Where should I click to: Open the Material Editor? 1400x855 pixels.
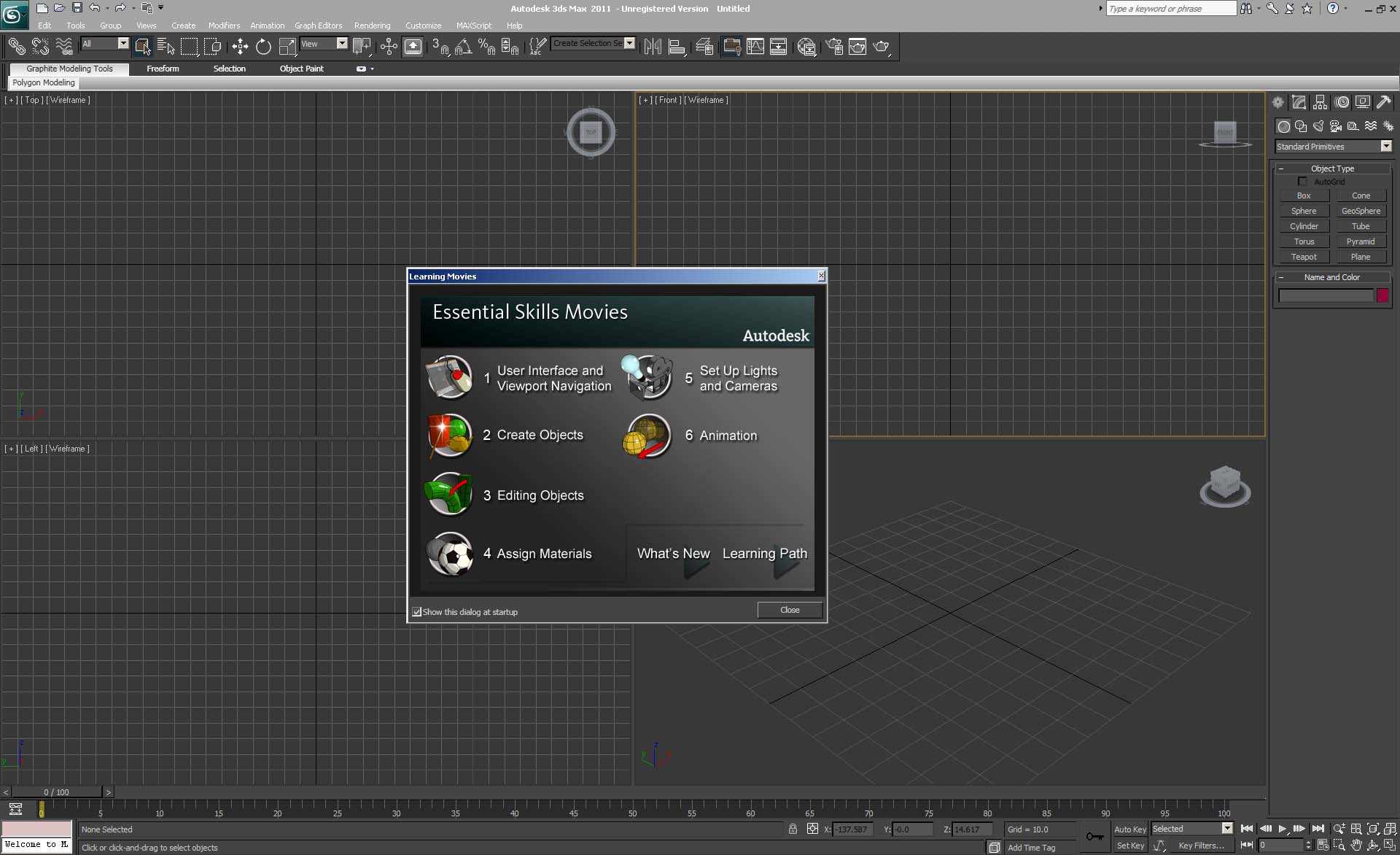click(x=806, y=47)
